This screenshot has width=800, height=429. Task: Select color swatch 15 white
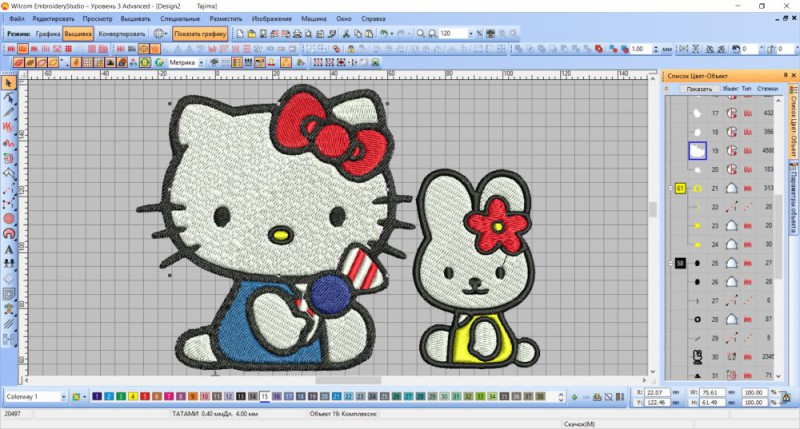(264, 396)
